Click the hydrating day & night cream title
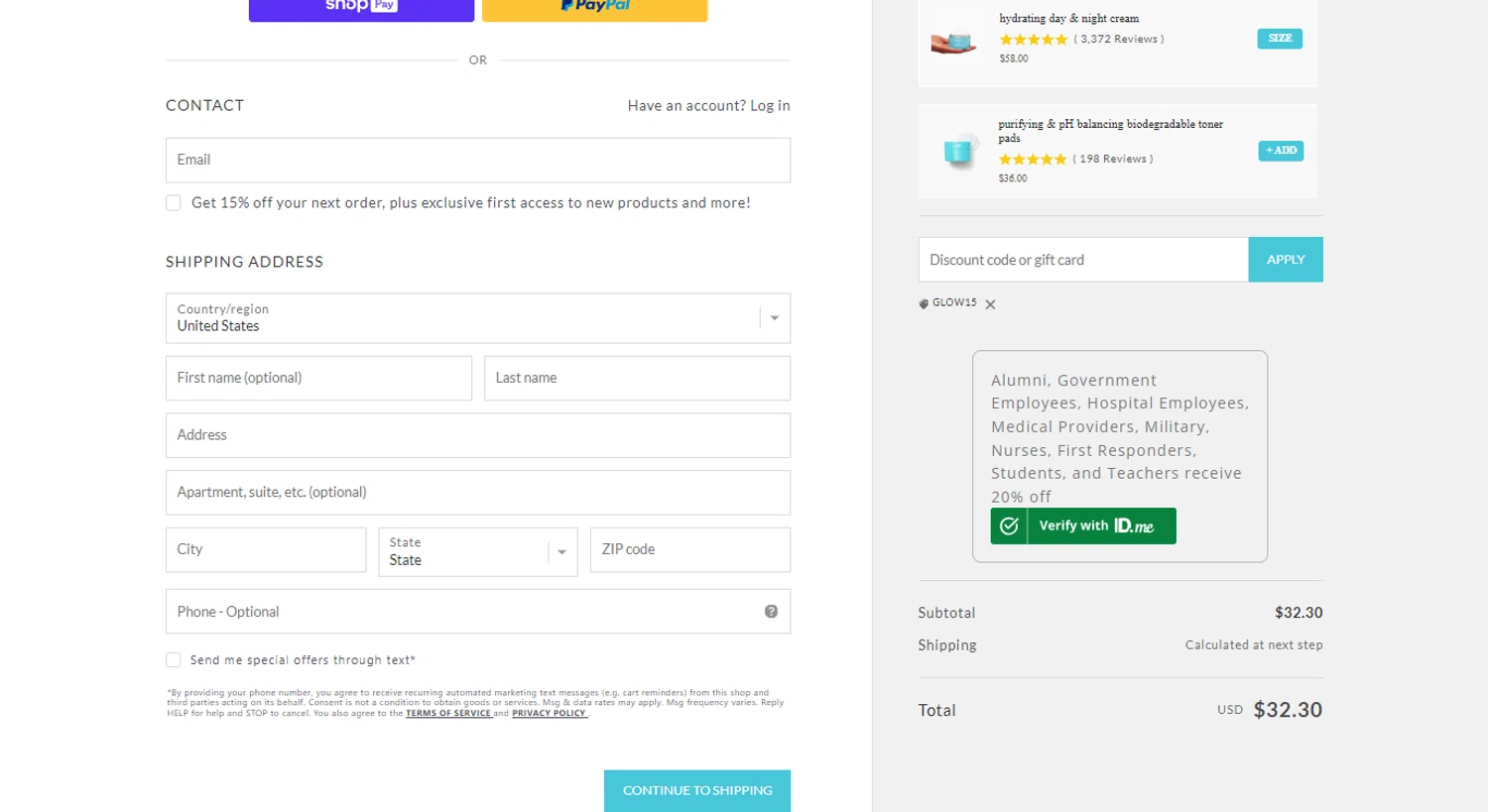1488x812 pixels. (x=1069, y=19)
